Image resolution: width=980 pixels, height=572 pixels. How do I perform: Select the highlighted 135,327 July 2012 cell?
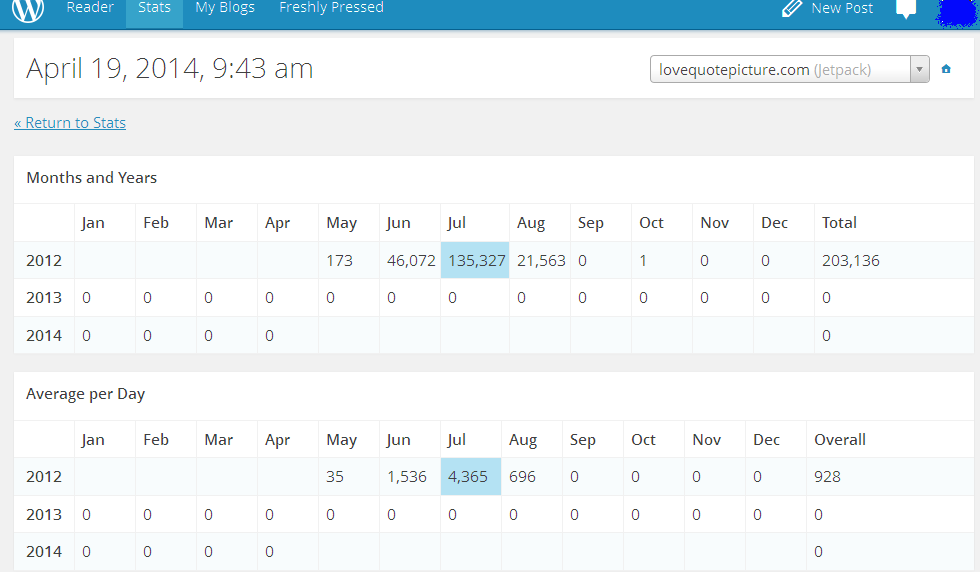pyautogui.click(x=475, y=260)
